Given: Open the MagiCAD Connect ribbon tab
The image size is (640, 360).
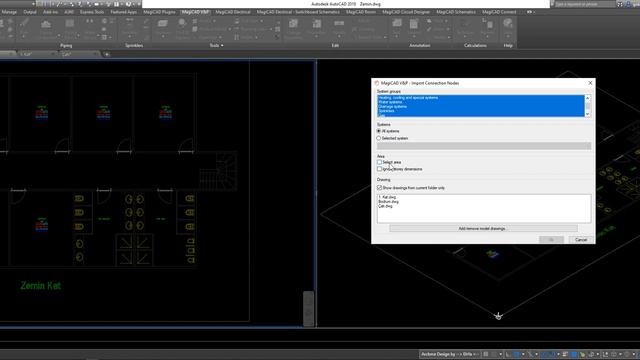Looking at the screenshot, I should click(x=499, y=12).
